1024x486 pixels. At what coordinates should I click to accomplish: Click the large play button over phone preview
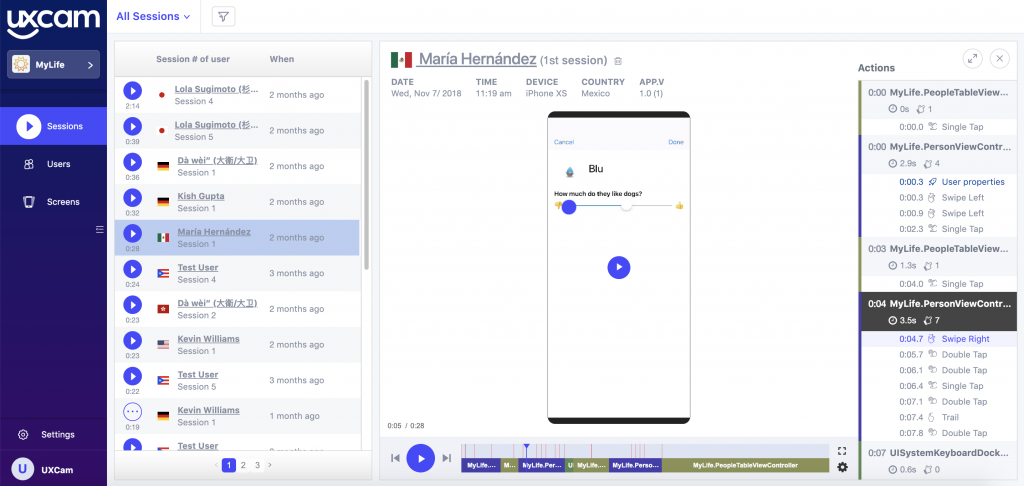coord(618,267)
